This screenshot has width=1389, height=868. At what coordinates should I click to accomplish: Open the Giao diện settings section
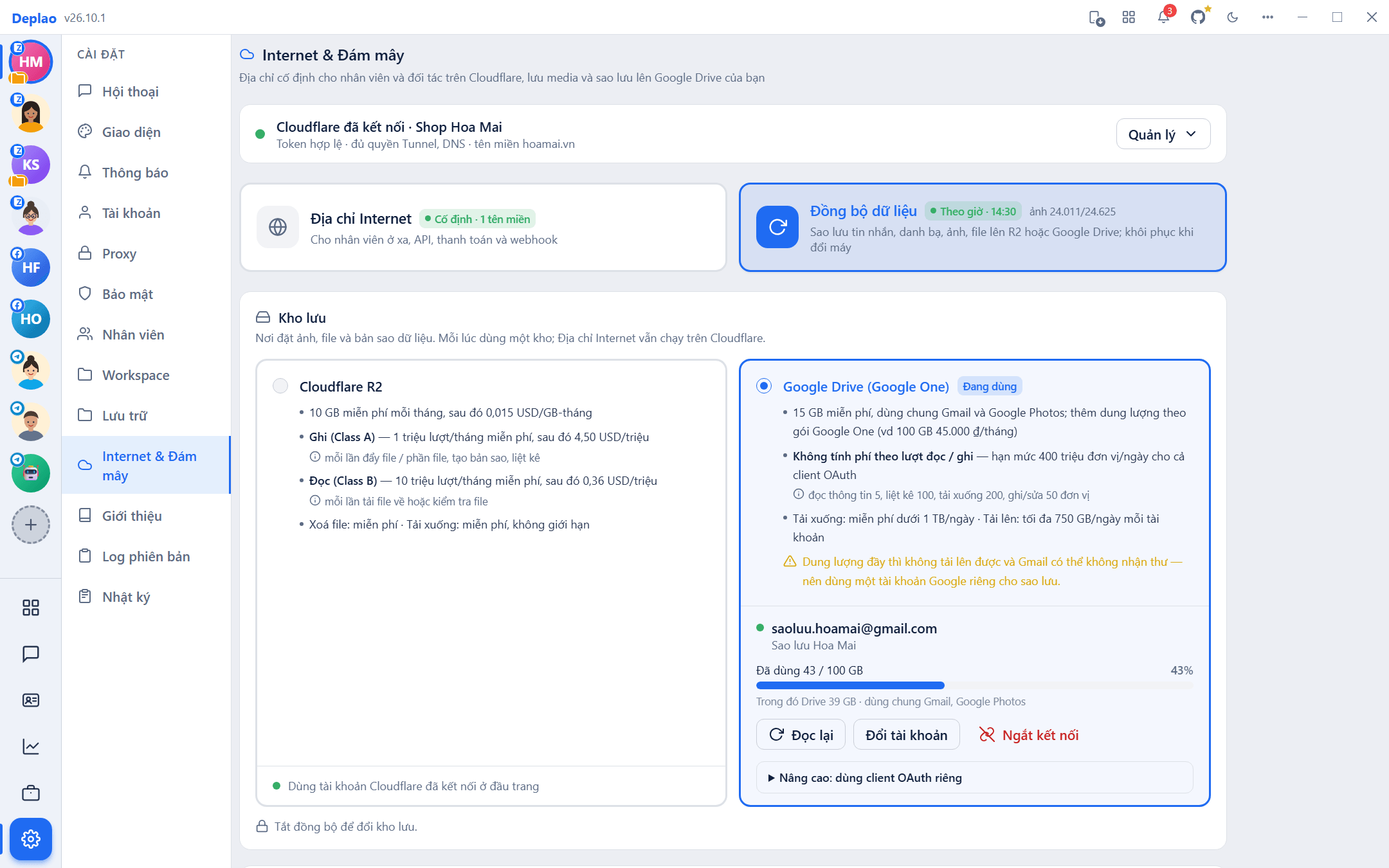pos(146,132)
